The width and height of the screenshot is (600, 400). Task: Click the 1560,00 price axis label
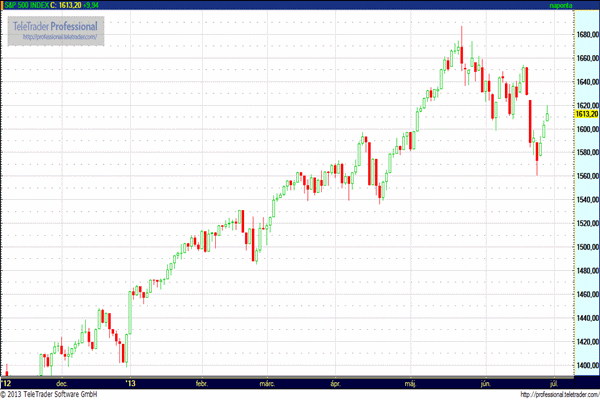click(586, 176)
